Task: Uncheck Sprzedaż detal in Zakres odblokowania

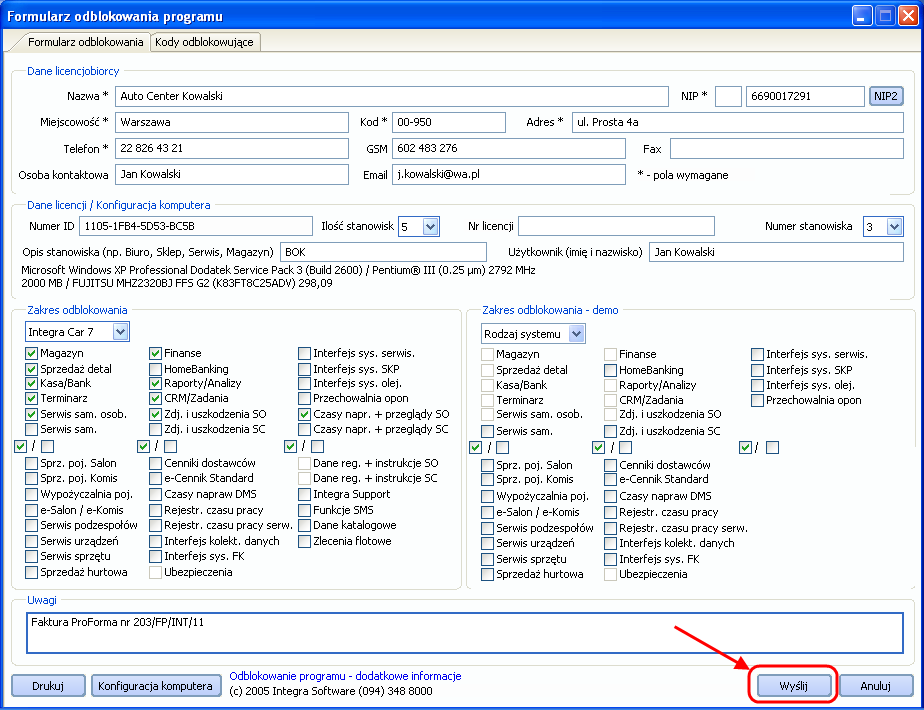Action: coord(32,369)
